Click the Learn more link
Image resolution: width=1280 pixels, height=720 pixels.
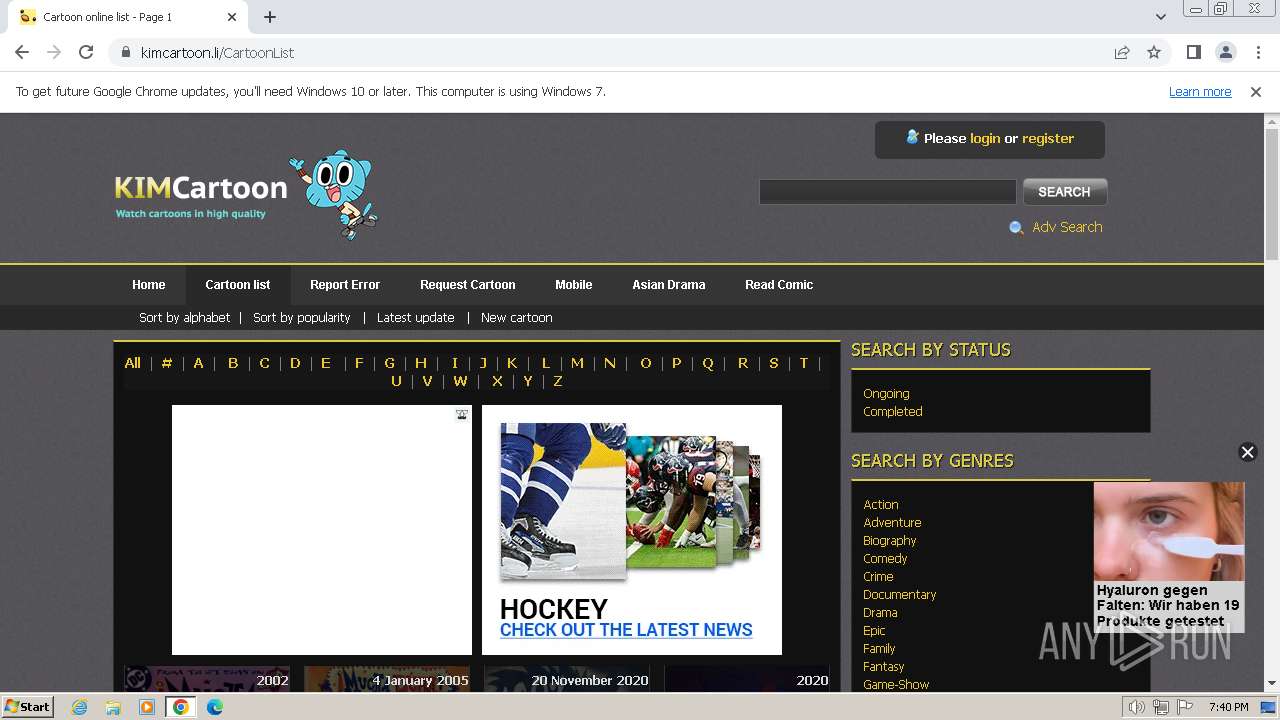point(1200,91)
